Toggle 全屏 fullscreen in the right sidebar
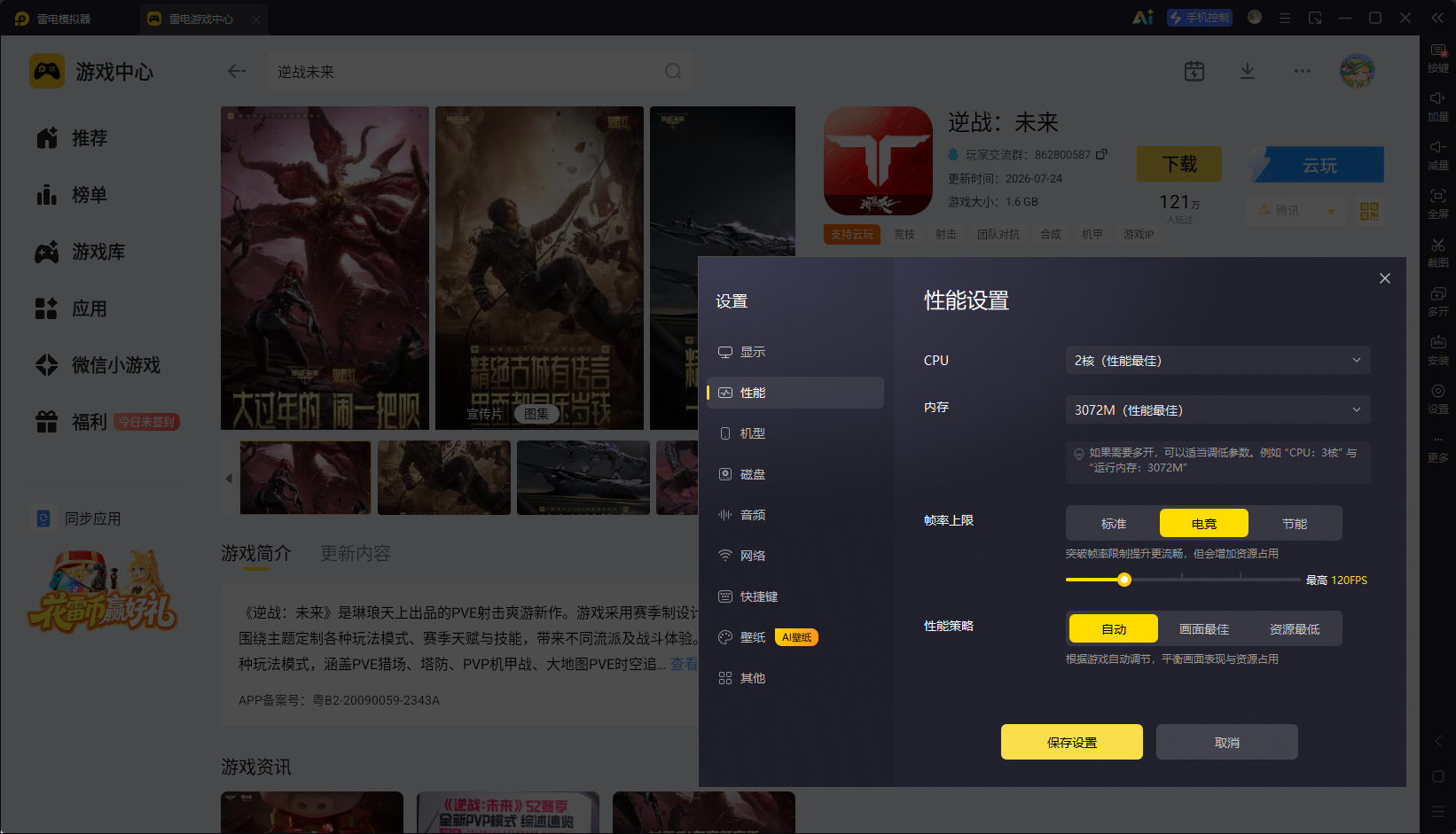Screen dimensions: 1456x834 tap(1437, 204)
